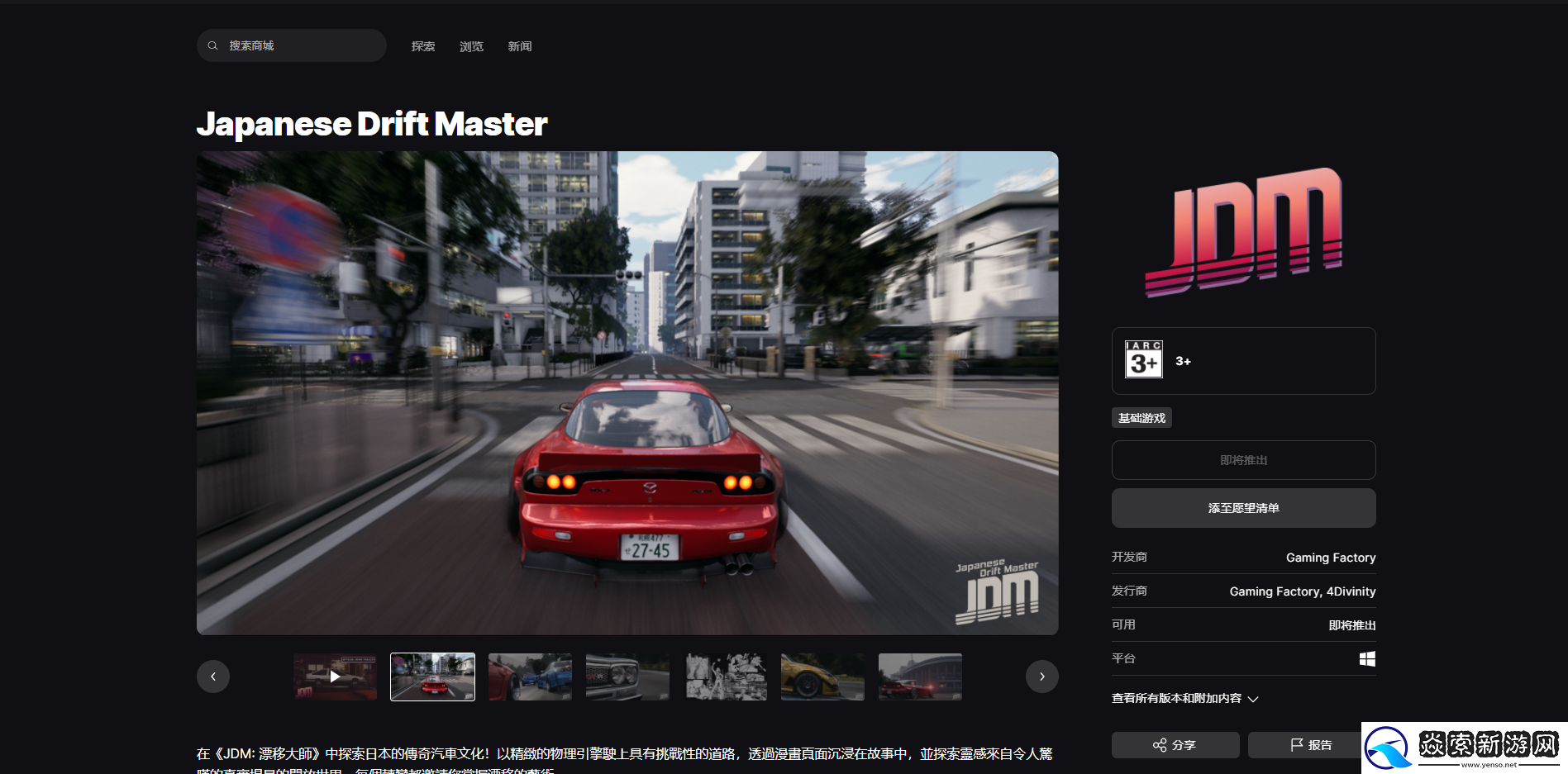Viewport: 1568px width, 774px height.
Task: Click the Coming Soon (即将推出) button
Action: (1243, 460)
